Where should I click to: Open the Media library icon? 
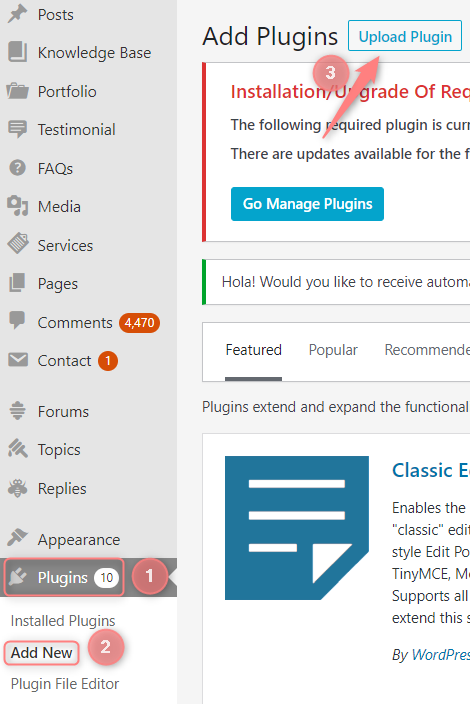(x=18, y=206)
